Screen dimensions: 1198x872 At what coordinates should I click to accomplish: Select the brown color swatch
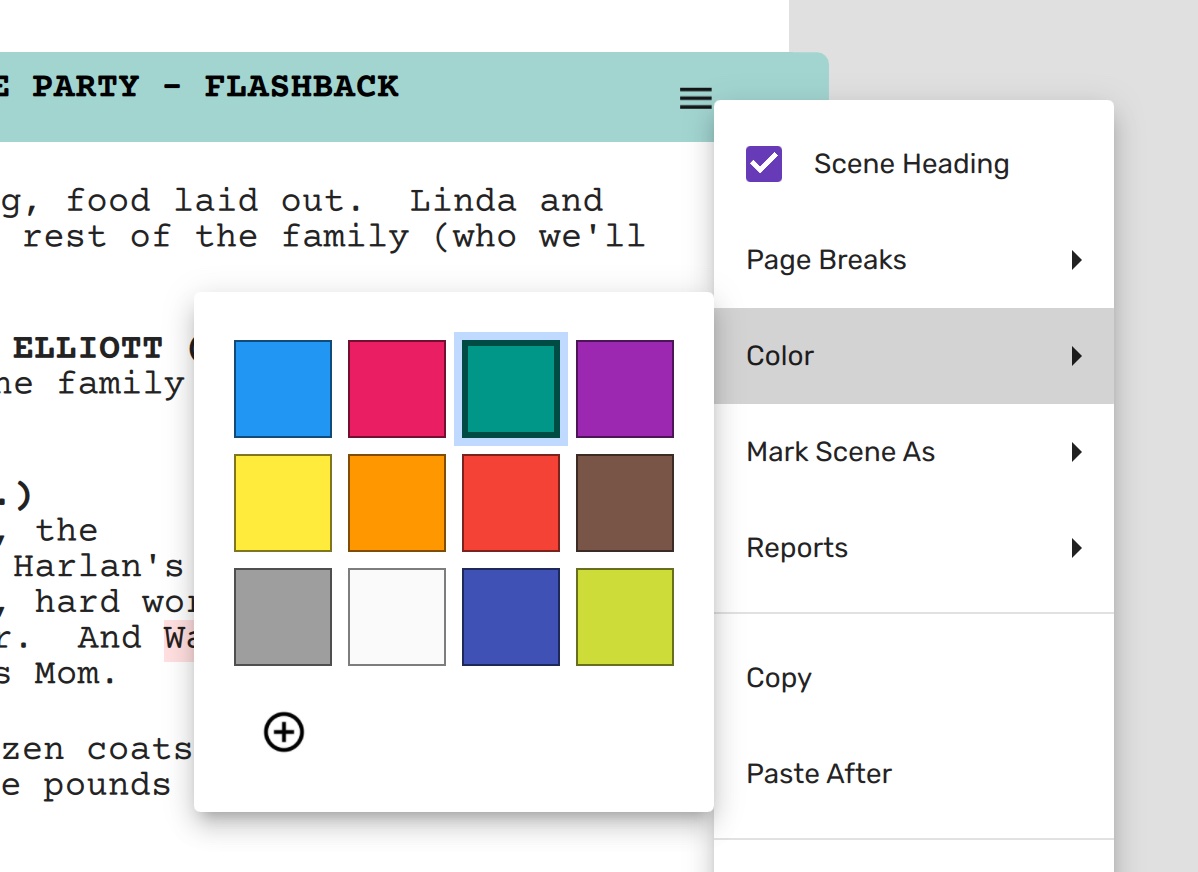(625, 503)
